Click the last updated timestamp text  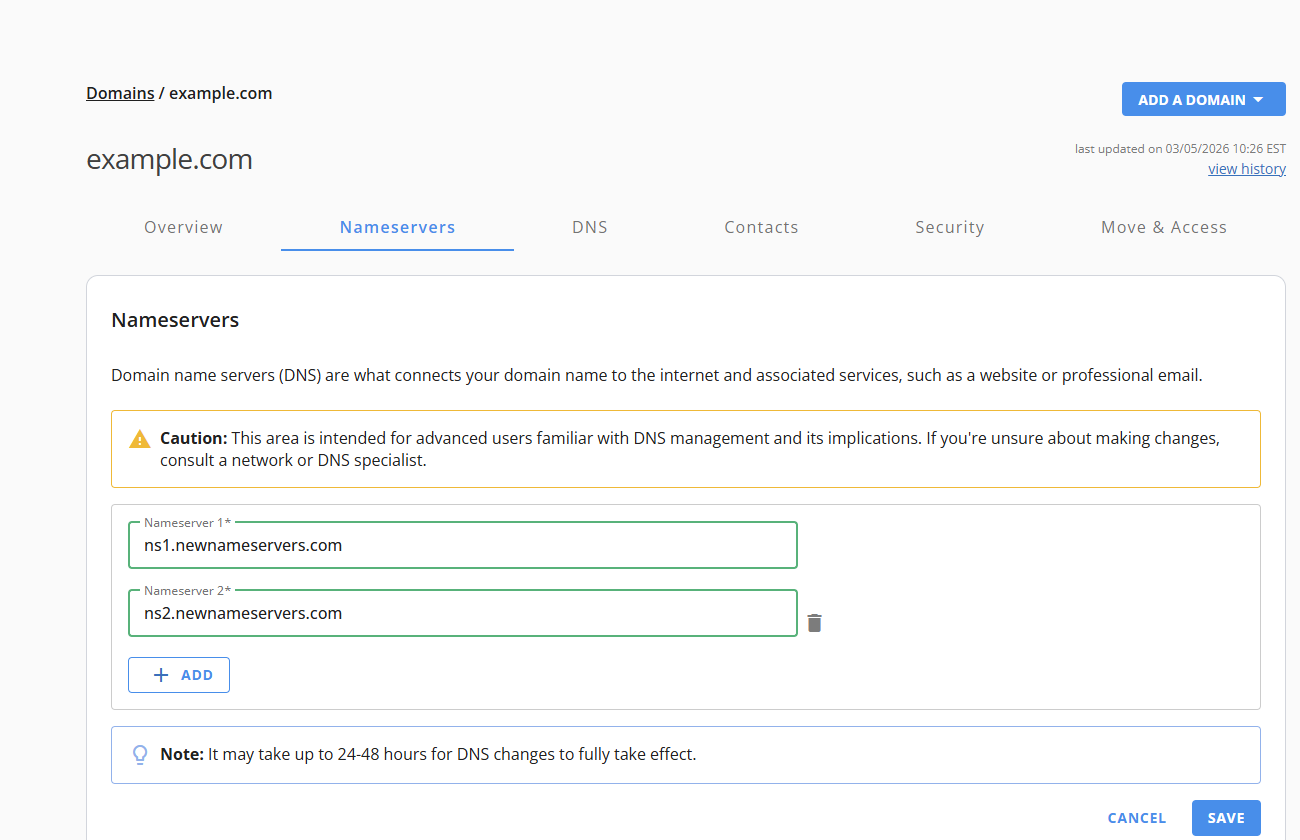coord(1180,149)
